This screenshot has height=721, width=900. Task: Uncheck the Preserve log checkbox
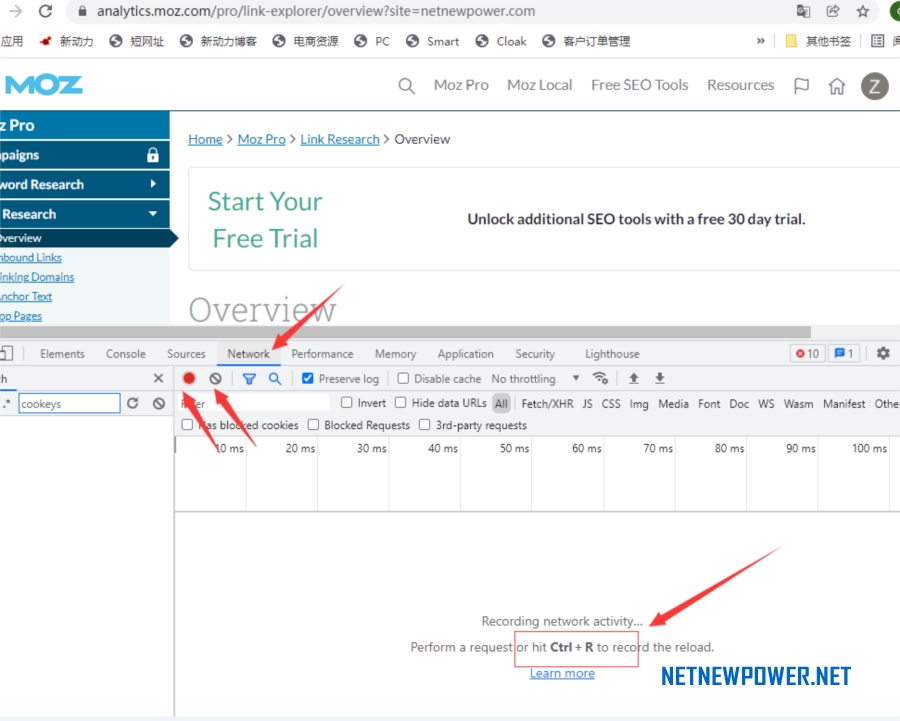[x=308, y=378]
